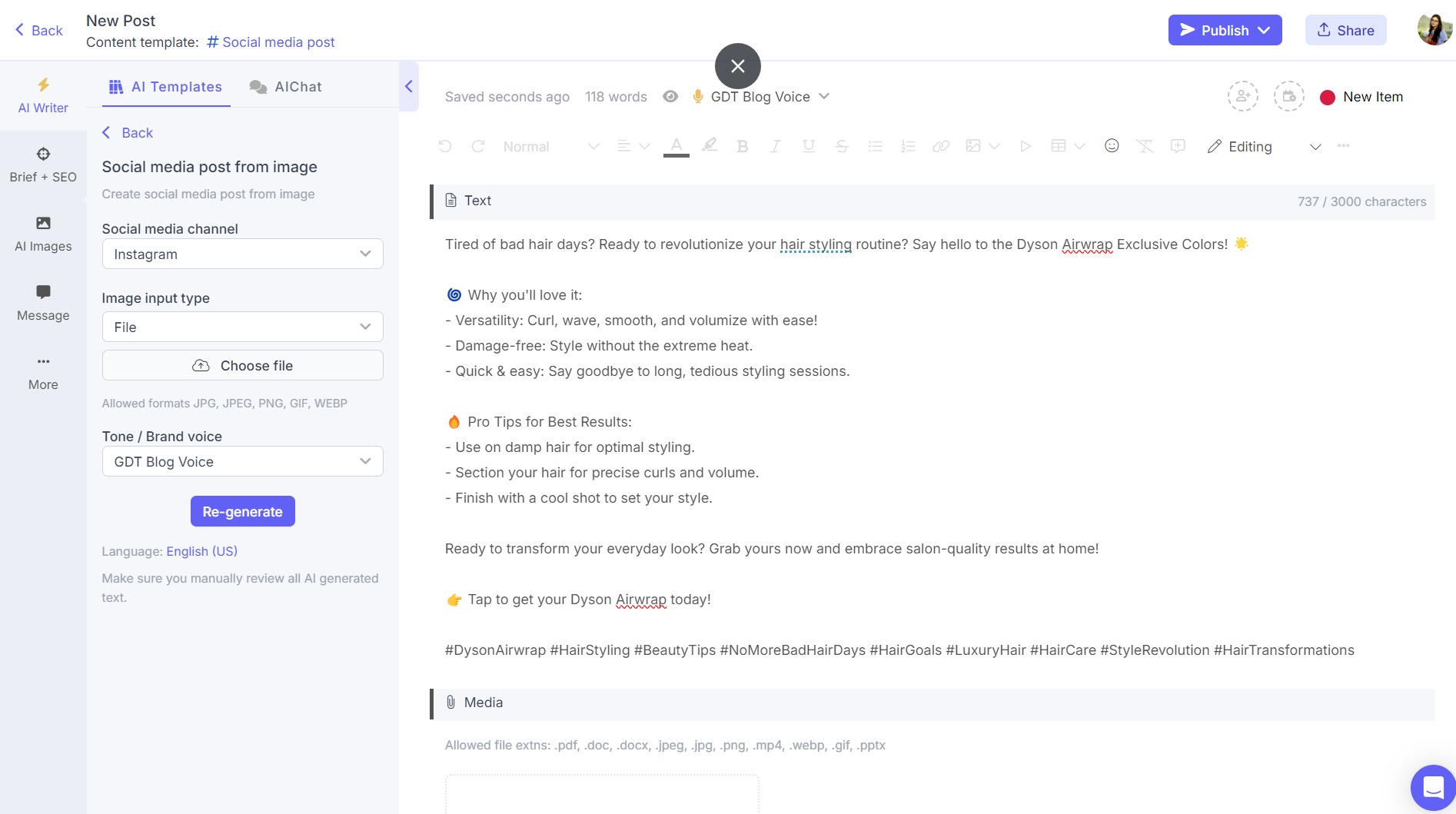Toggle preview eye icon
Viewport: 1456px width, 814px height.
(x=670, y=96)
